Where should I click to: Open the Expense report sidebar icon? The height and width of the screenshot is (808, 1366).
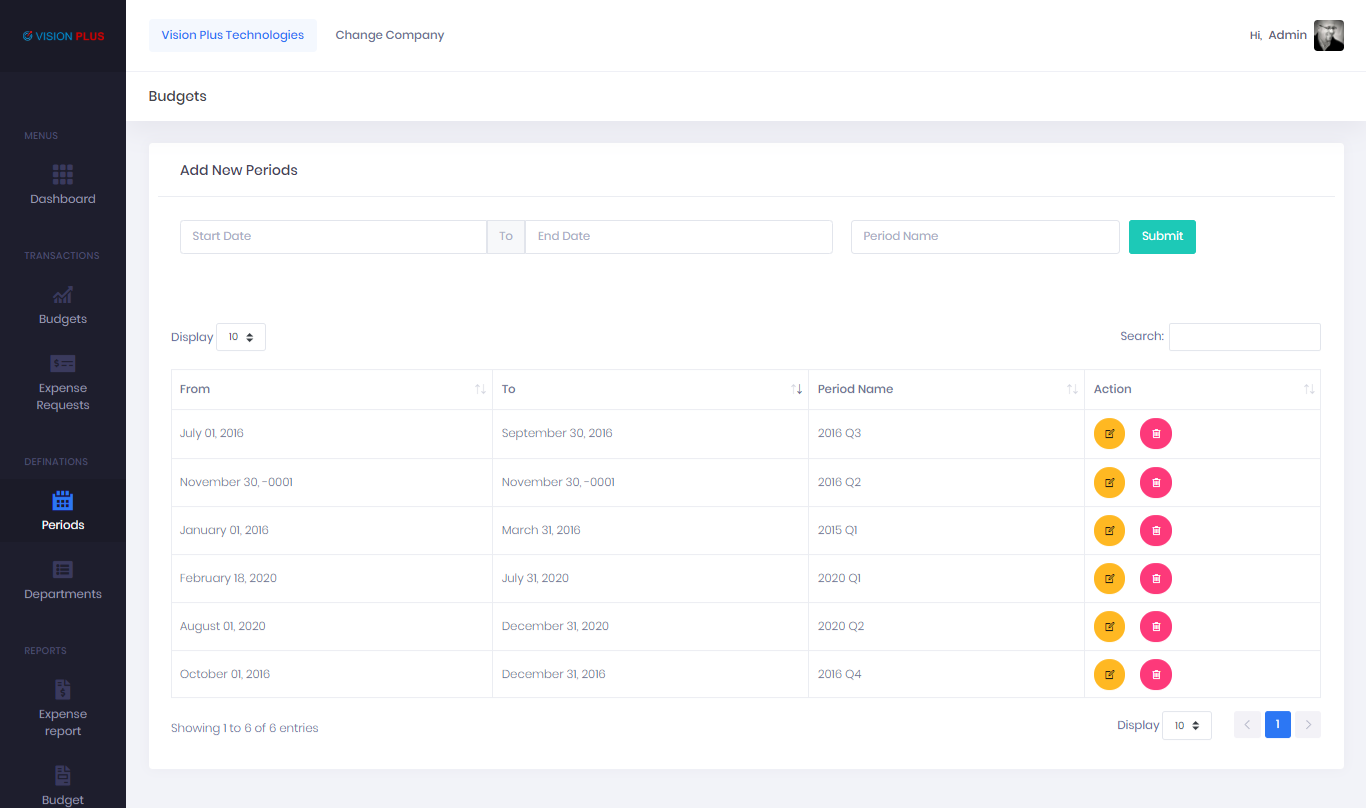point(63,690)
